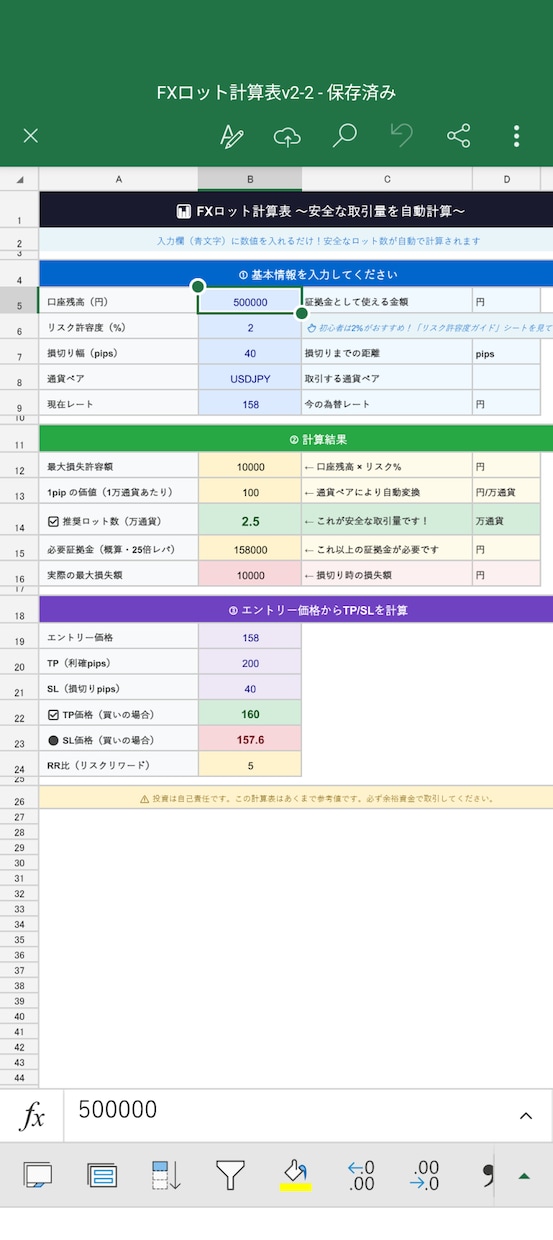The height and width of the screenshot is (1240, 553).
Task: Tap the format as table icon
Action: [102, 1175]
